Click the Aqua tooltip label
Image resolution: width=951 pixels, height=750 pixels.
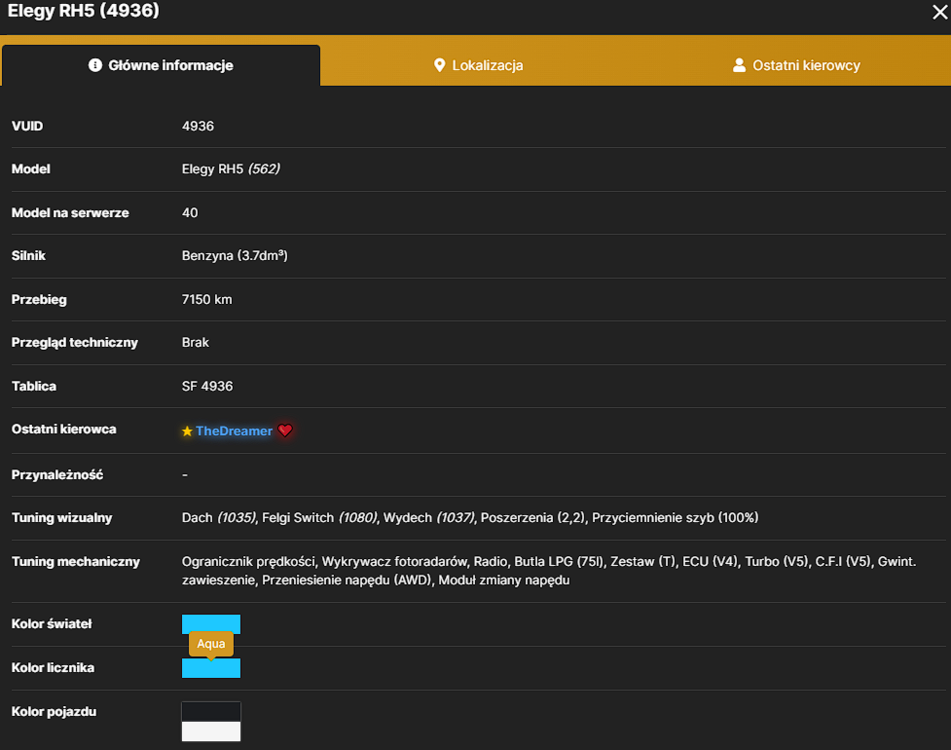(x=211, y=644)
